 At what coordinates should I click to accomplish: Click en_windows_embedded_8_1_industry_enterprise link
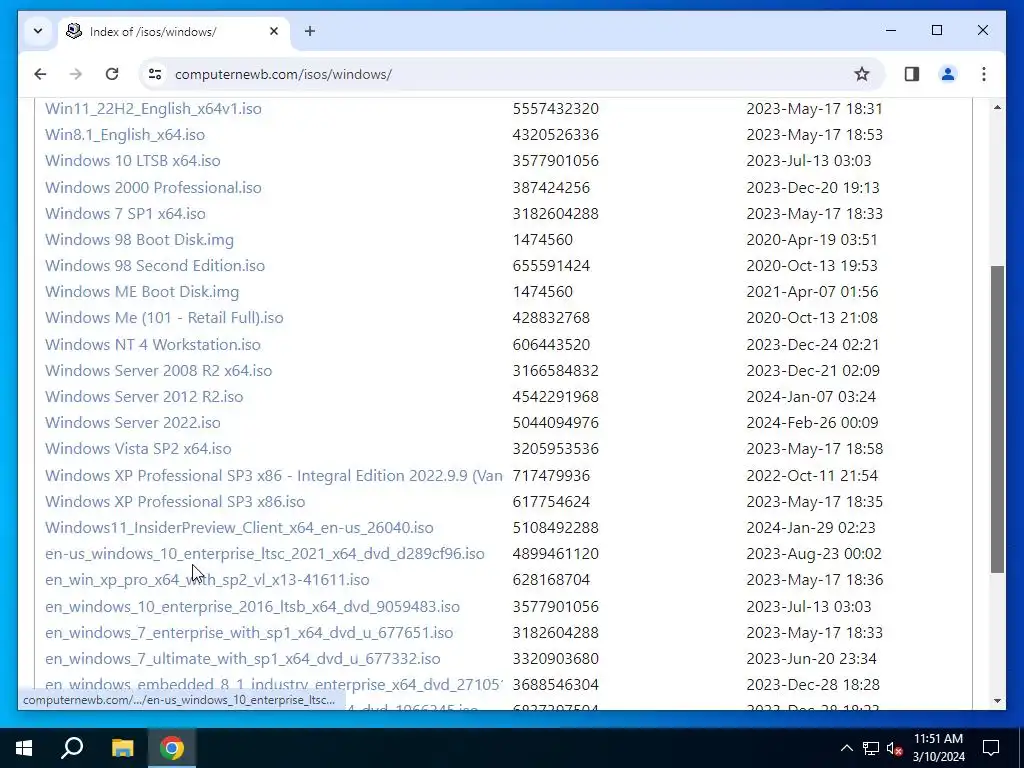(274, 685)
